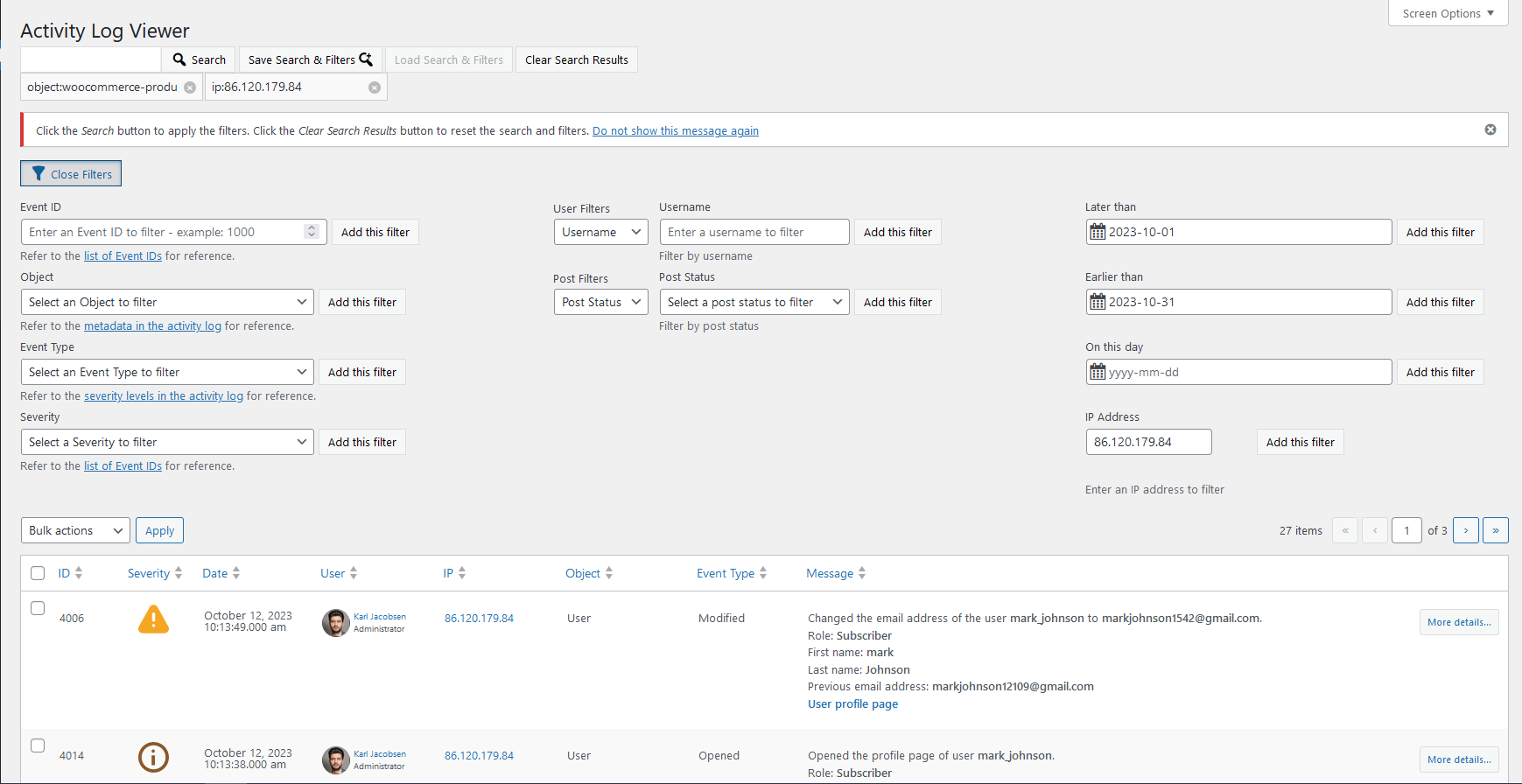Click Karl Jacobsen avatar in event 4014 row
This screenshot has height=784, width=1522.
tap(336, 760)
